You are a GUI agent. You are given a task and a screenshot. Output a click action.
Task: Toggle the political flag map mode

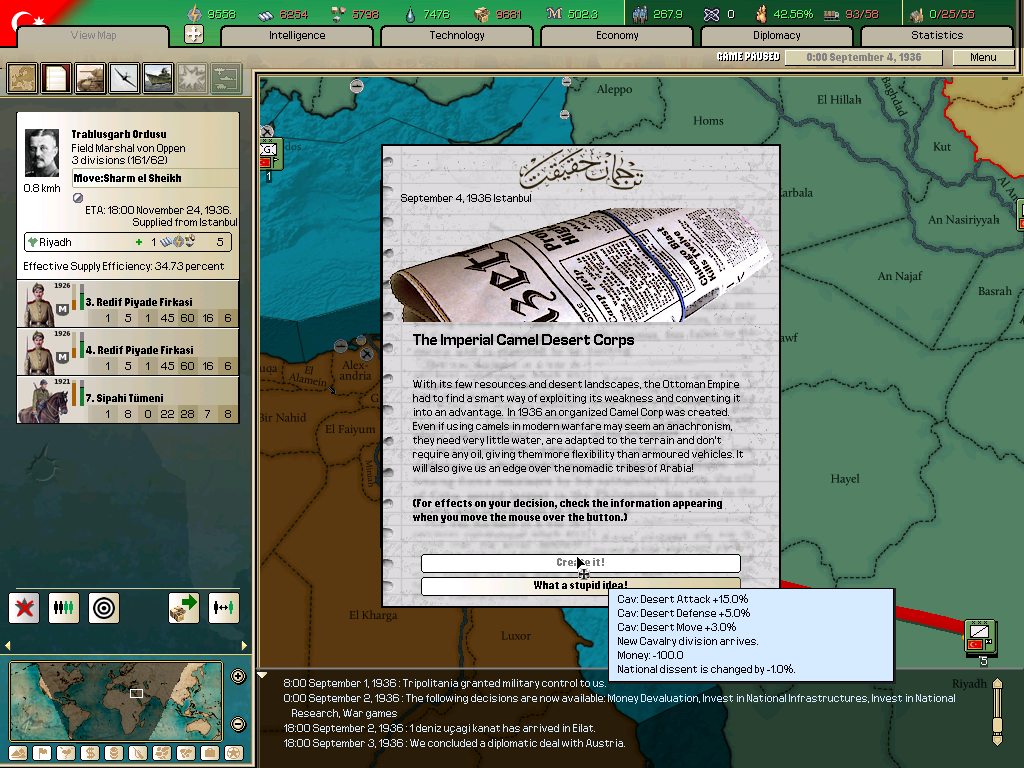coord(41,753)
